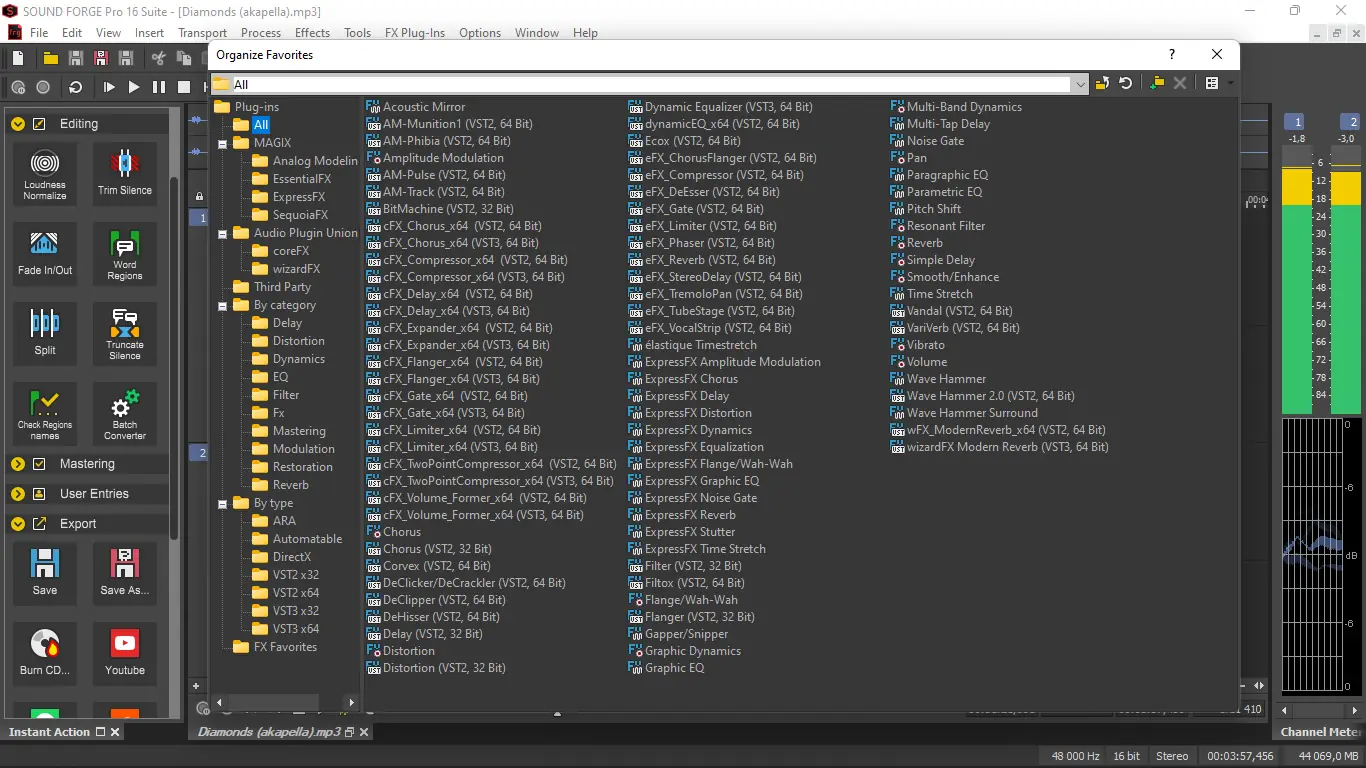Click the help question mark in dialog title
Screen dimensions: 1366x768
1172,55
